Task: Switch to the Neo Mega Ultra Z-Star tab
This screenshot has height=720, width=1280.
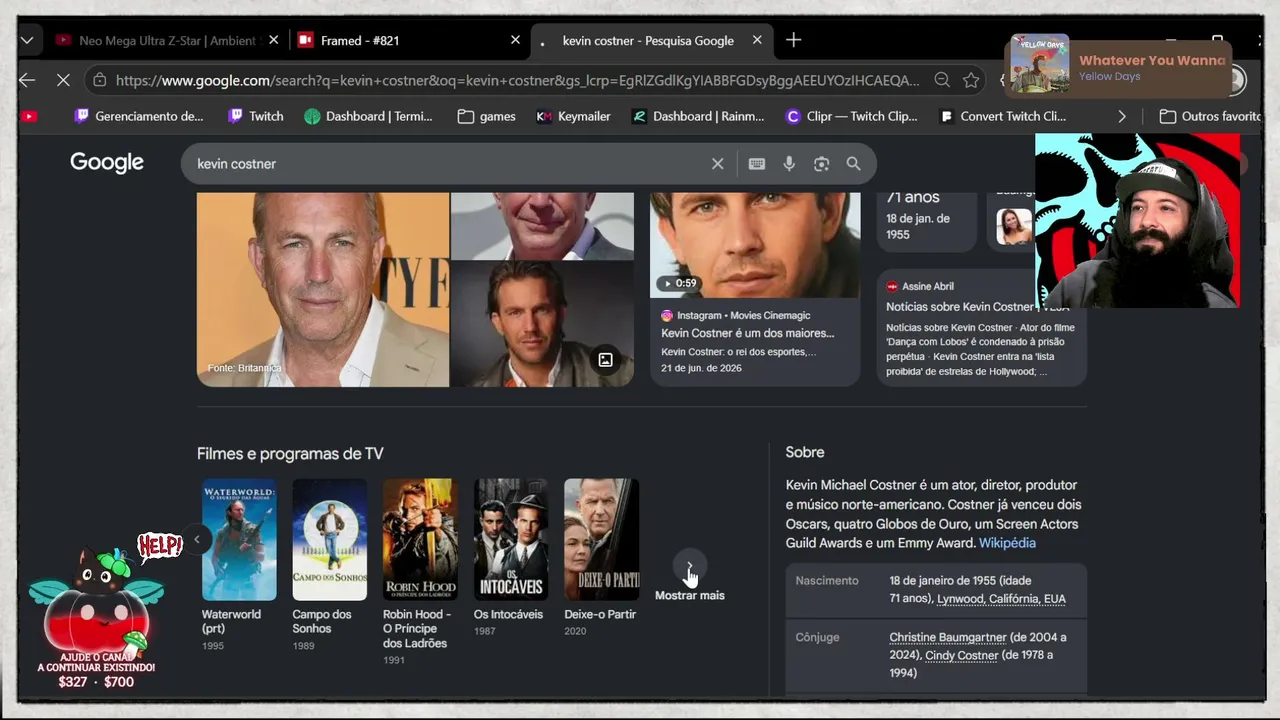Action: pos(166,41)
